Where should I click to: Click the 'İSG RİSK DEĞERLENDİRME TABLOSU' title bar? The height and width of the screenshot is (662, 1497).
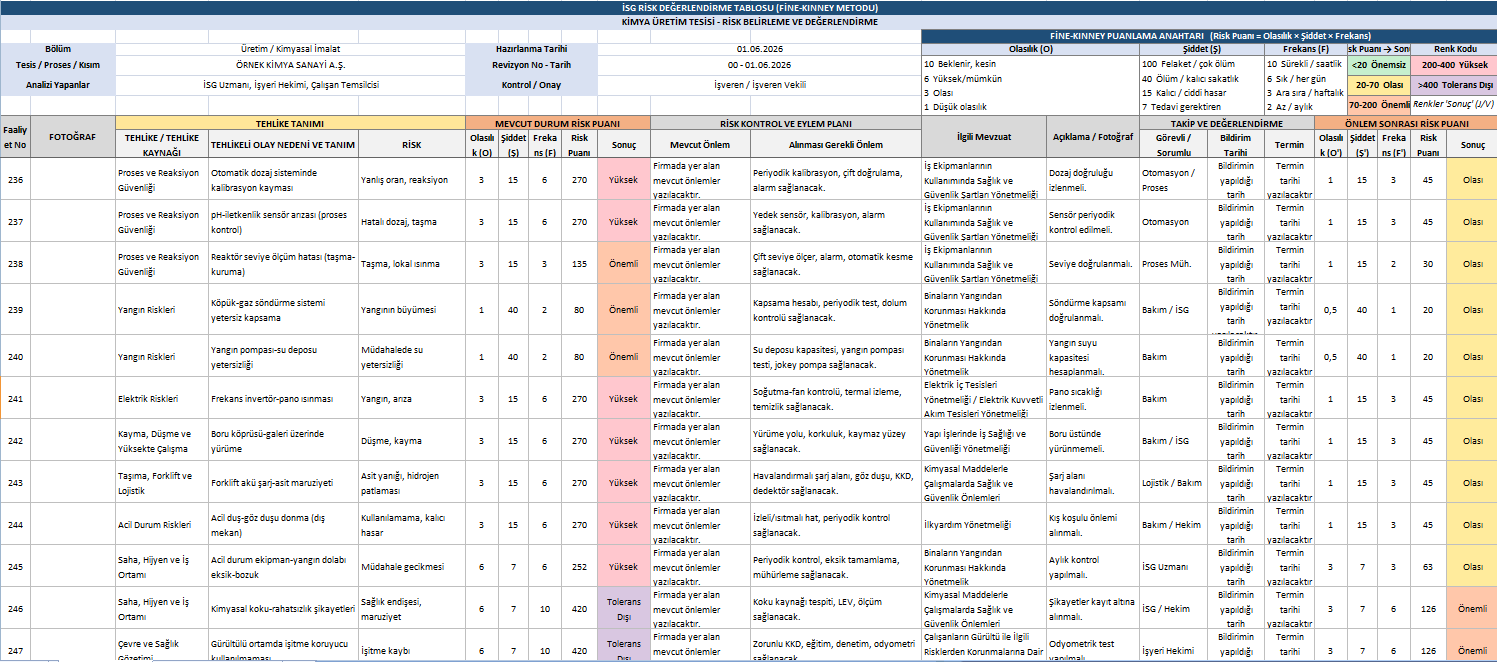click(748, 7)
